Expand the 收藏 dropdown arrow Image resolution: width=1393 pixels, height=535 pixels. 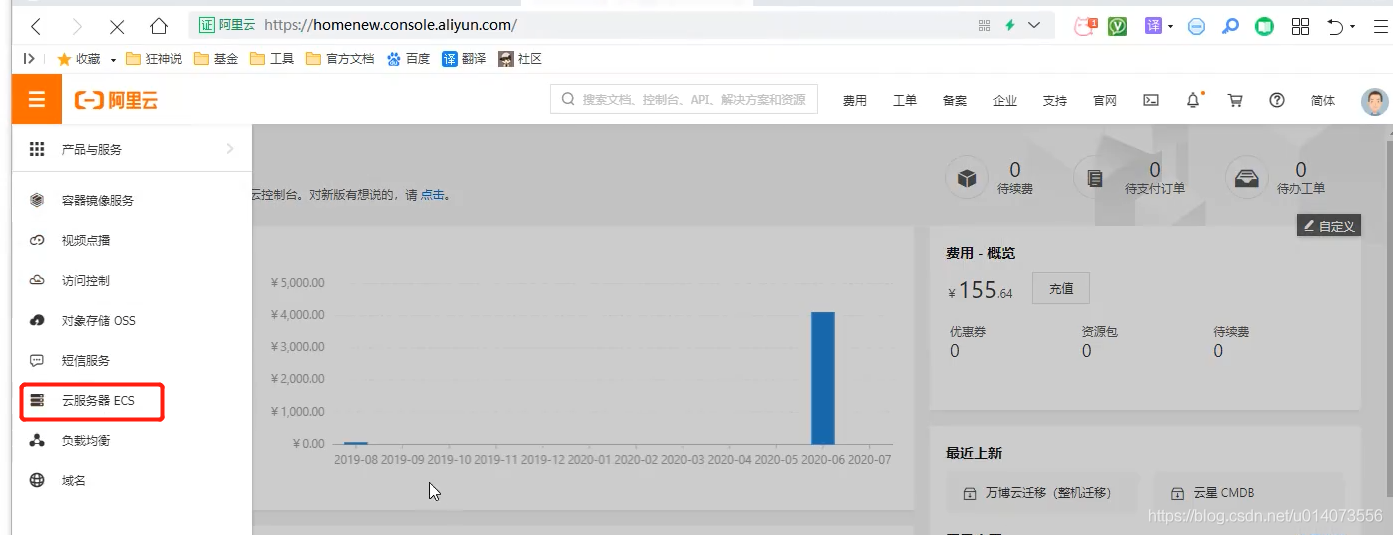click(x=113, y=60)
